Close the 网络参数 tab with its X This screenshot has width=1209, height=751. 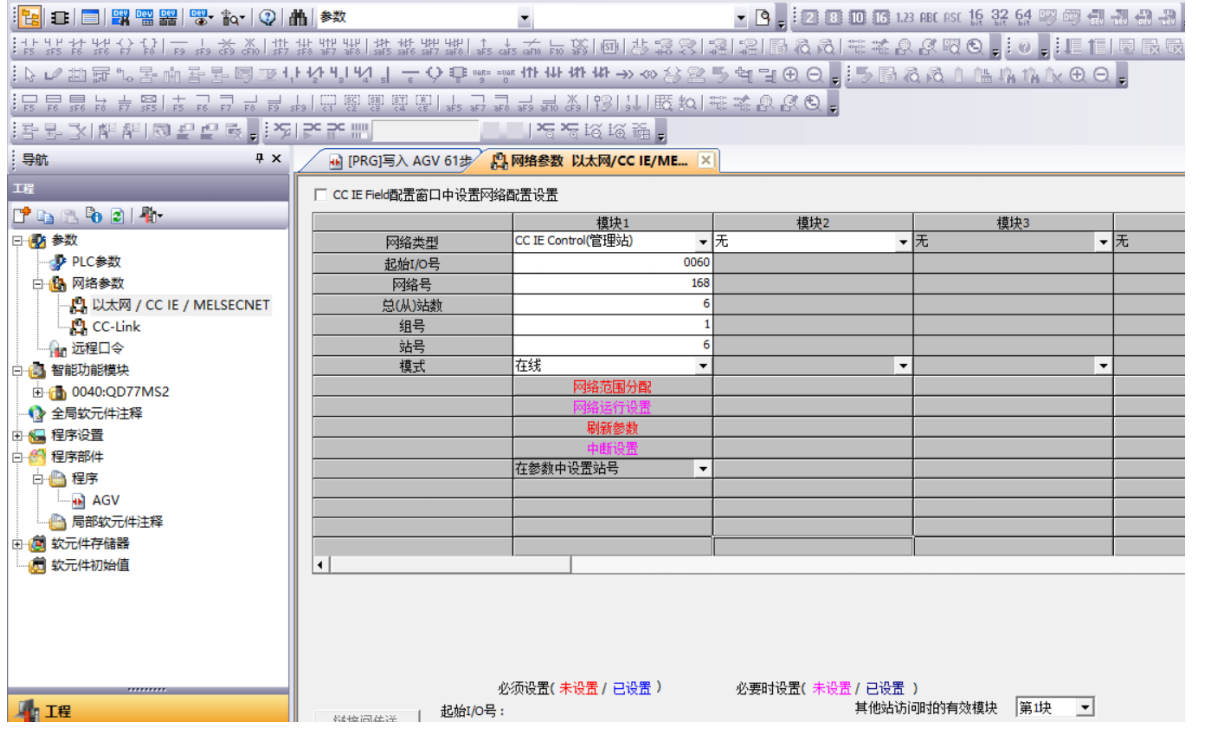point(705,160)
